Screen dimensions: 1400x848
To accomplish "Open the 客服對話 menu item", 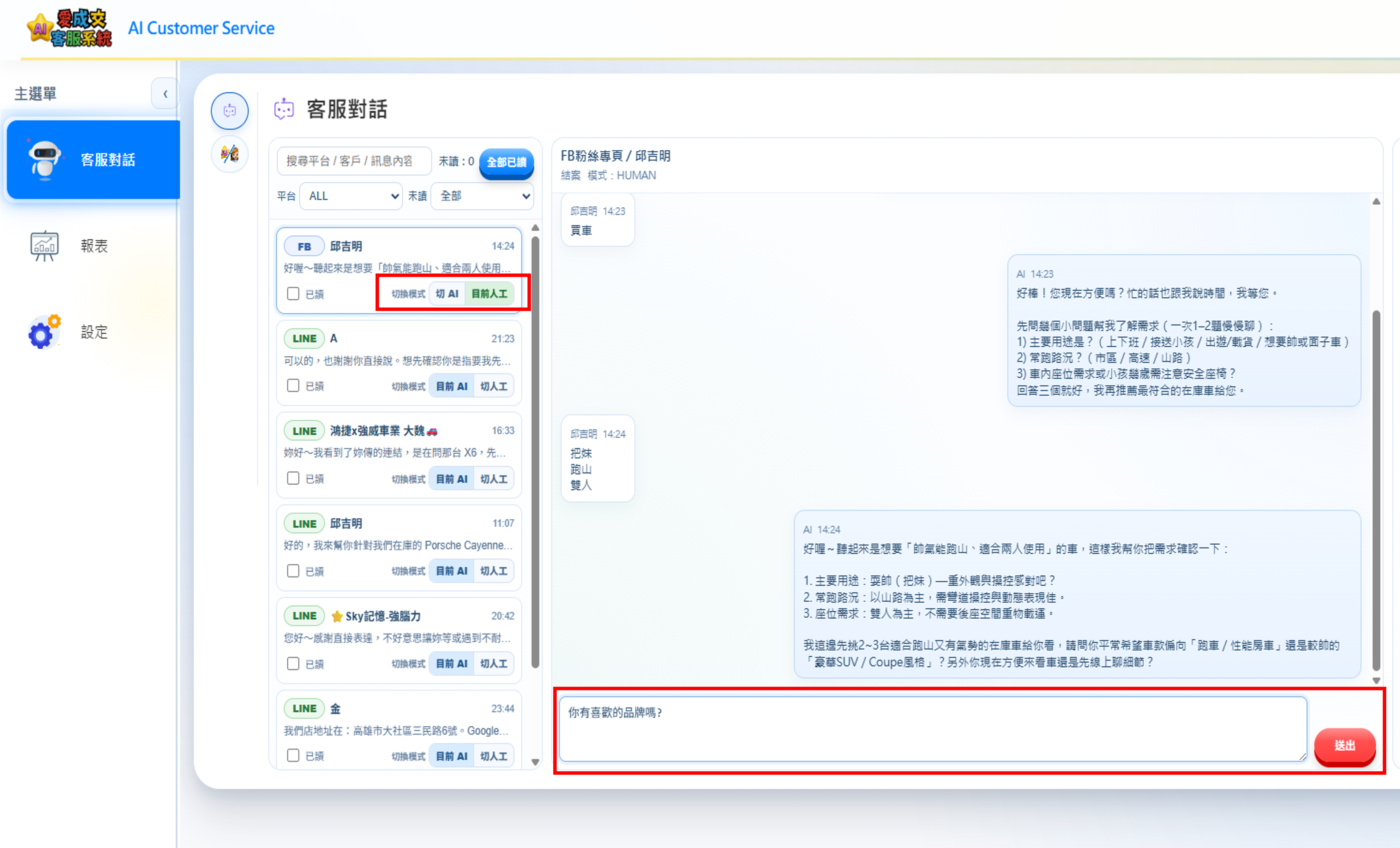I will [x=93, y=160].
